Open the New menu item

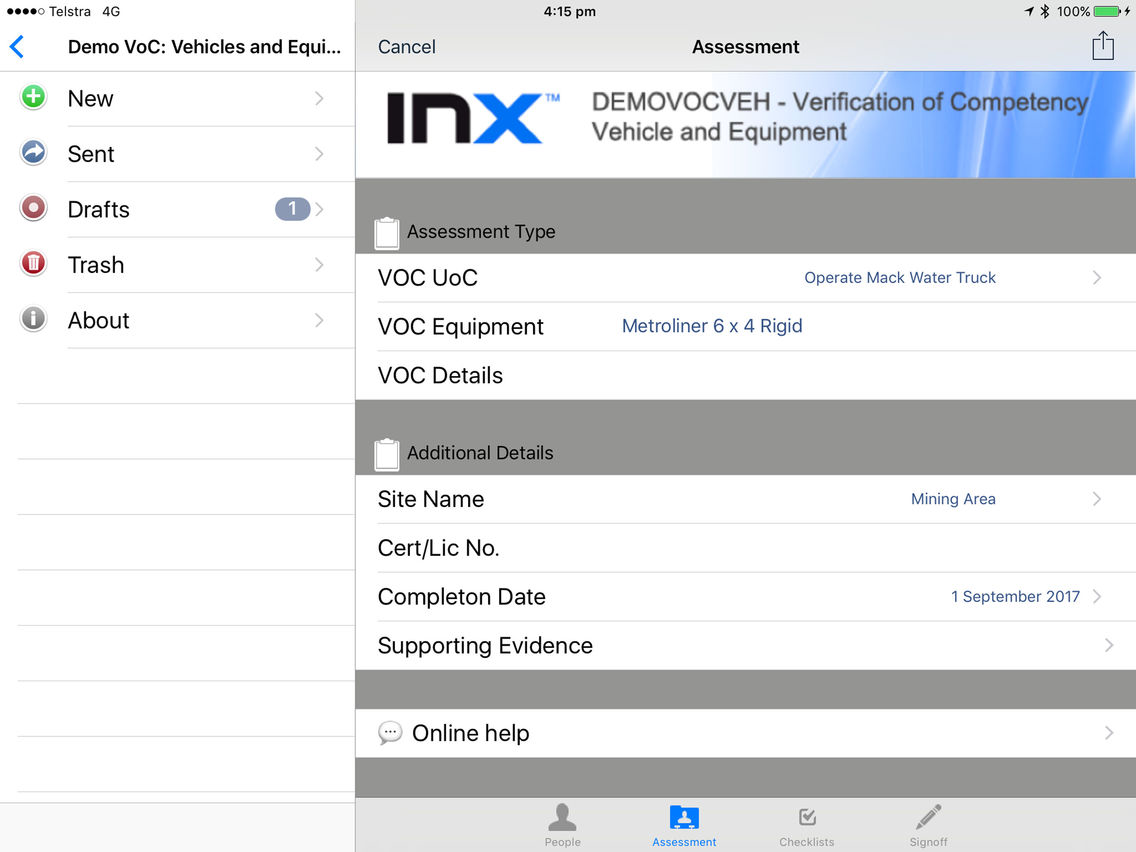pos(178,99)
